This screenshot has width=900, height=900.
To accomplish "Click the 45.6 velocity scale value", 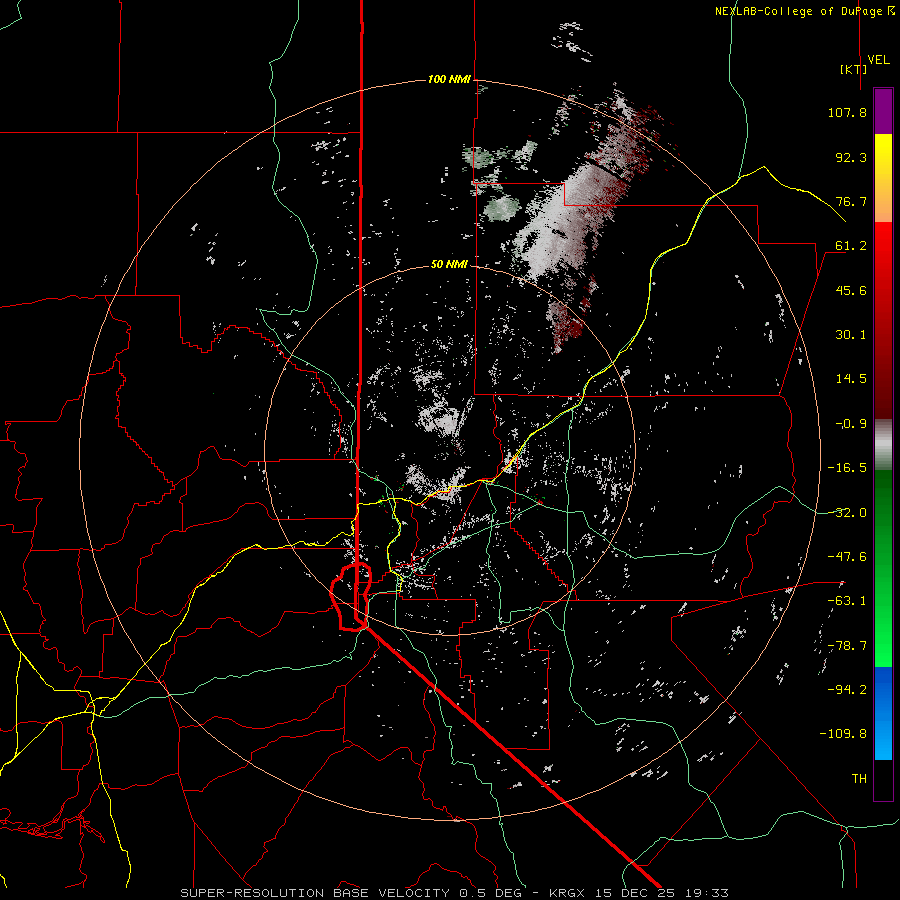I will (851, 290).
